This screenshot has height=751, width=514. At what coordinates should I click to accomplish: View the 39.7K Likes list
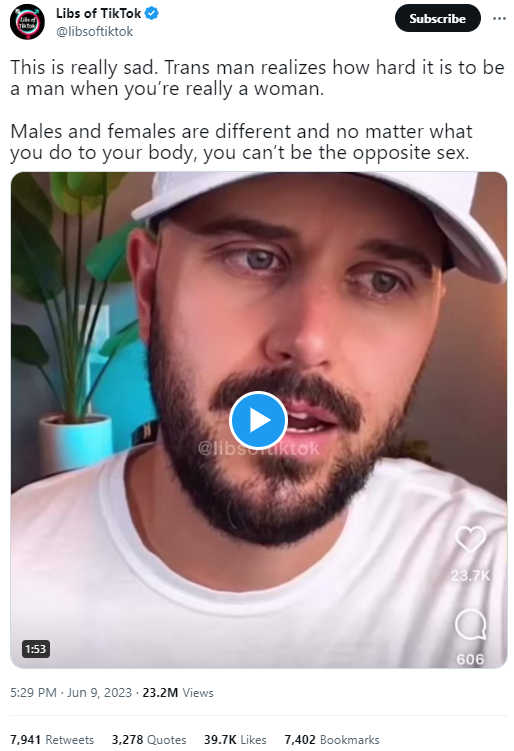click(235, 740)
